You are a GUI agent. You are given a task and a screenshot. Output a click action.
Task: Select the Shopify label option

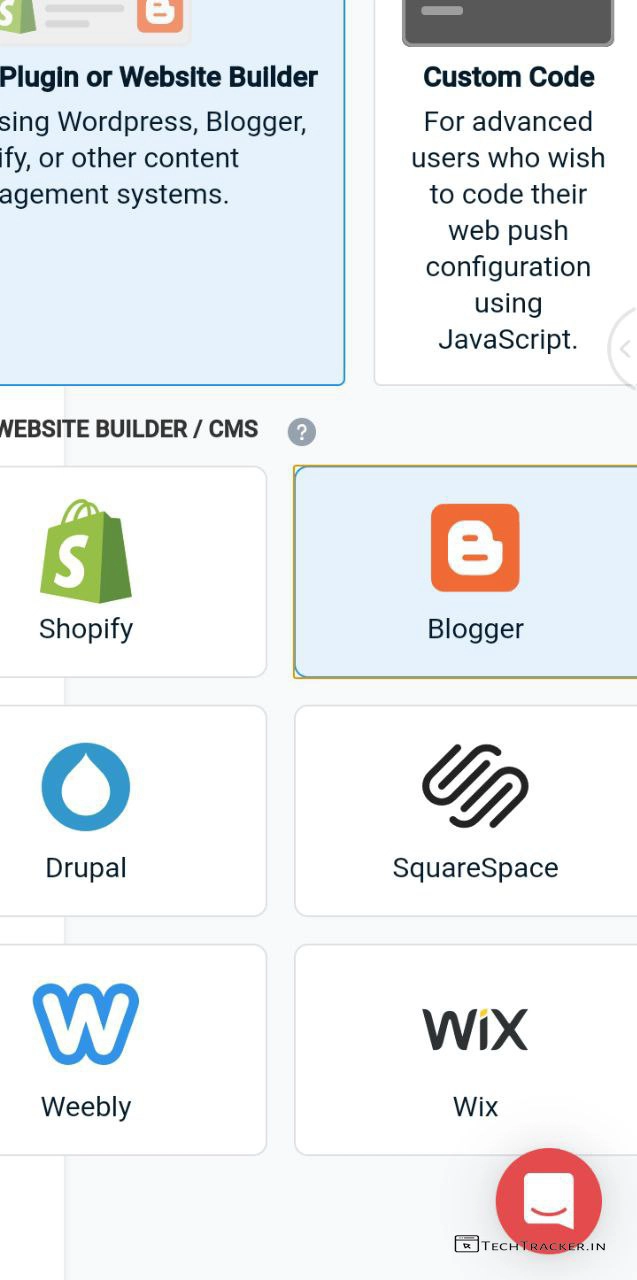86,629
